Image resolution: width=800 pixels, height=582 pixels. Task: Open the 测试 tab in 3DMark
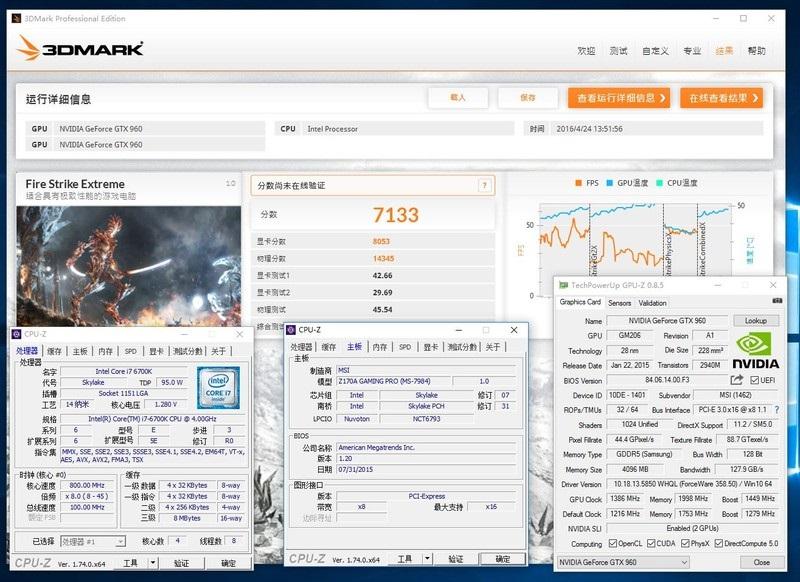618,50
